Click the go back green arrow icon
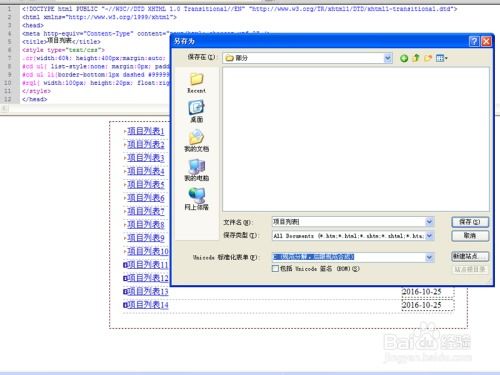500x375 pixels. (404, 58)
